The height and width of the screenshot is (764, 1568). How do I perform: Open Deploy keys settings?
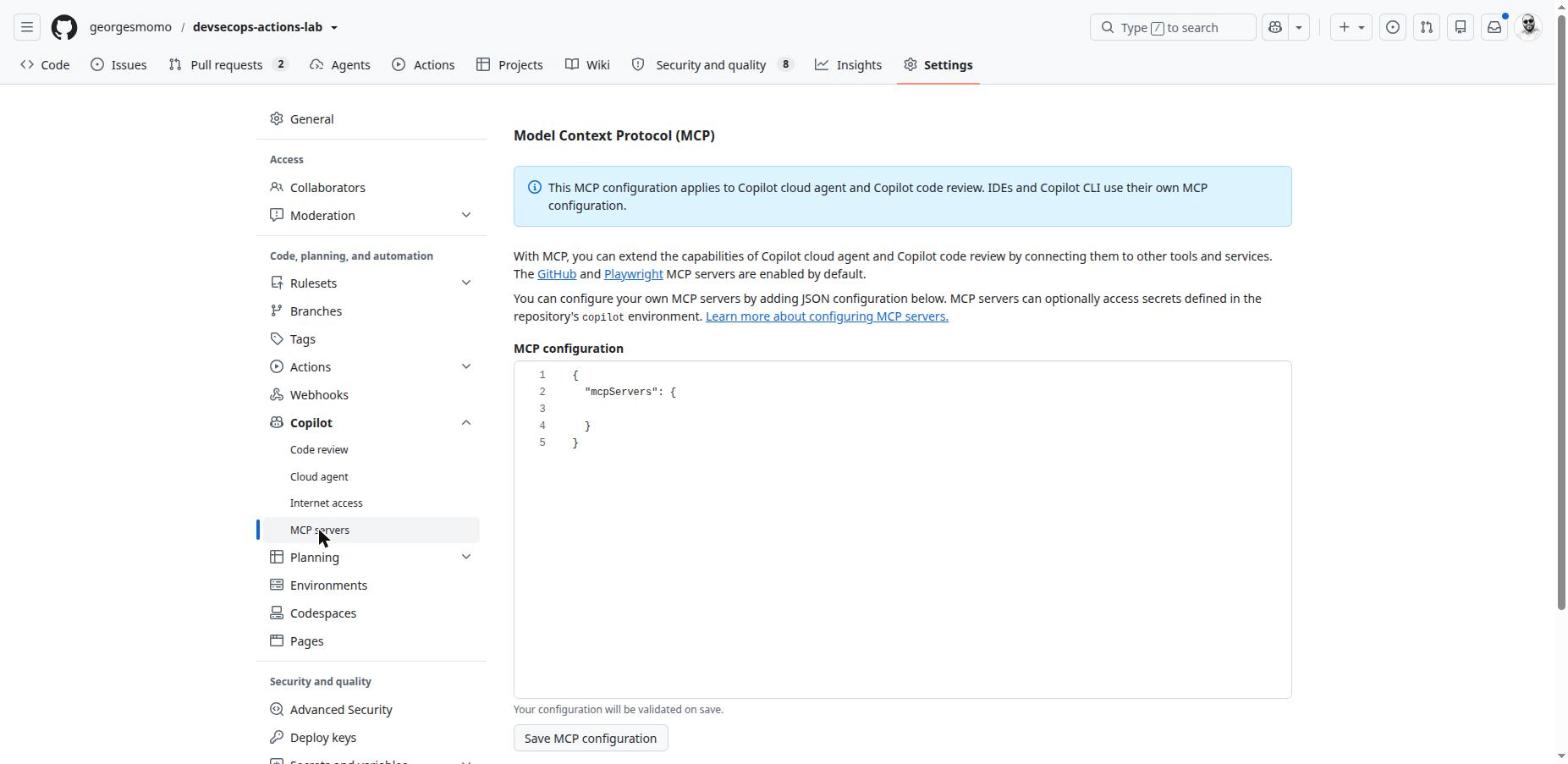tap(323, 737)
